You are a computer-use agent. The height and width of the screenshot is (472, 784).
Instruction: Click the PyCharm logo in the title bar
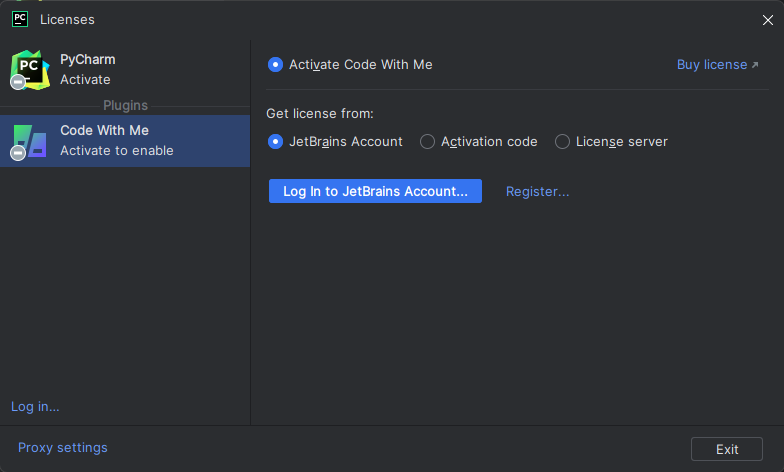19,18
